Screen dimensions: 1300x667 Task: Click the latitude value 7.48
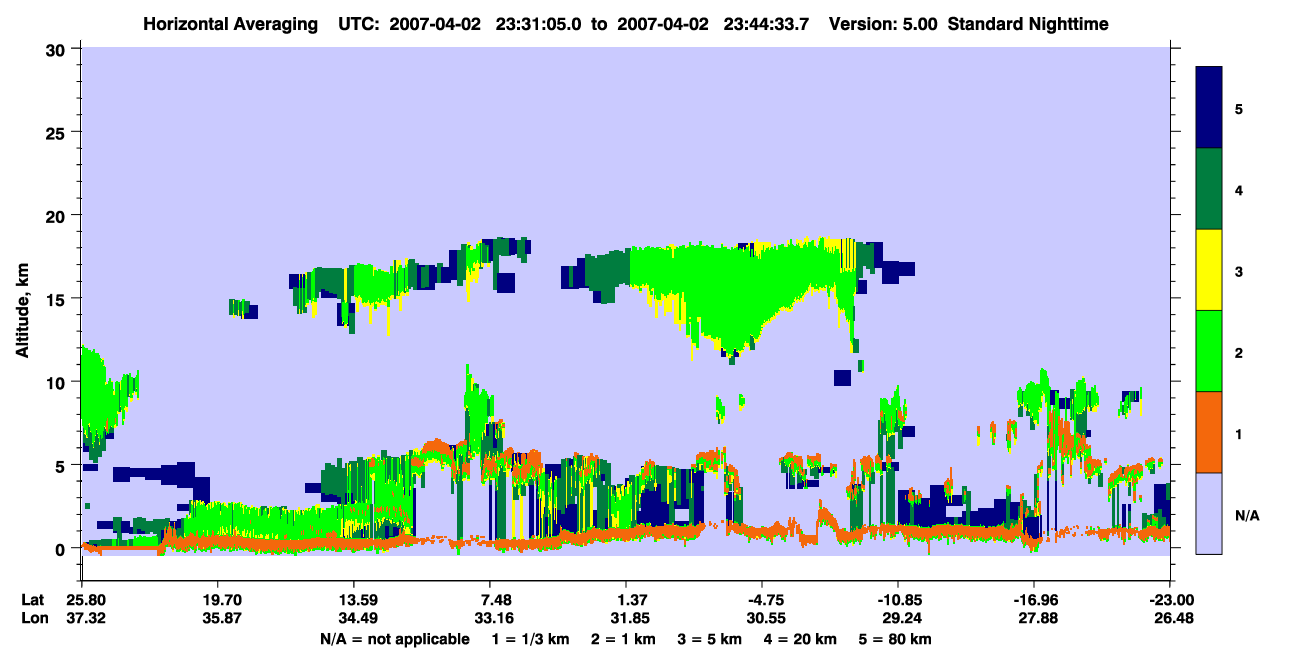coord(494,600)
